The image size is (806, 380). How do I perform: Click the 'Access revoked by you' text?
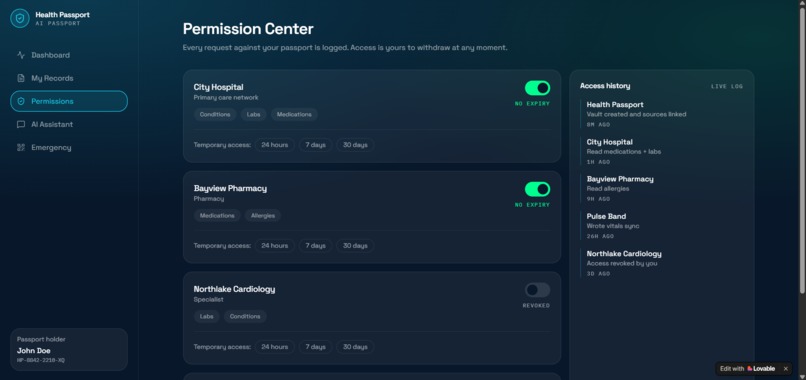click(x=622, y=263)
